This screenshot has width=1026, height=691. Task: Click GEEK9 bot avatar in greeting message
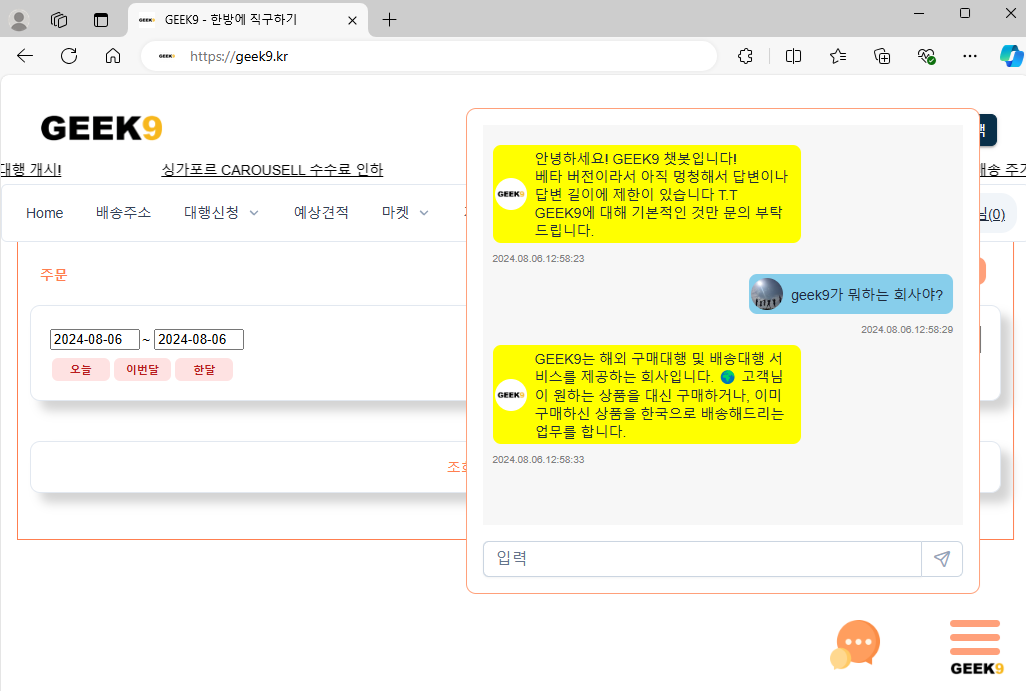pos(511,194)
